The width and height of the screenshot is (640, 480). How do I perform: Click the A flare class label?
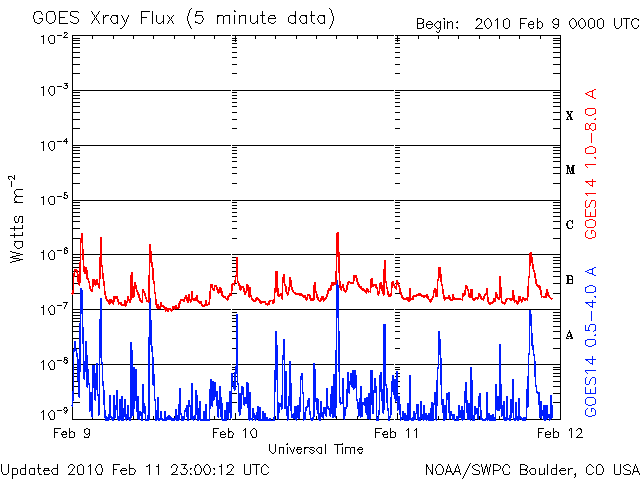click(570, 335)
